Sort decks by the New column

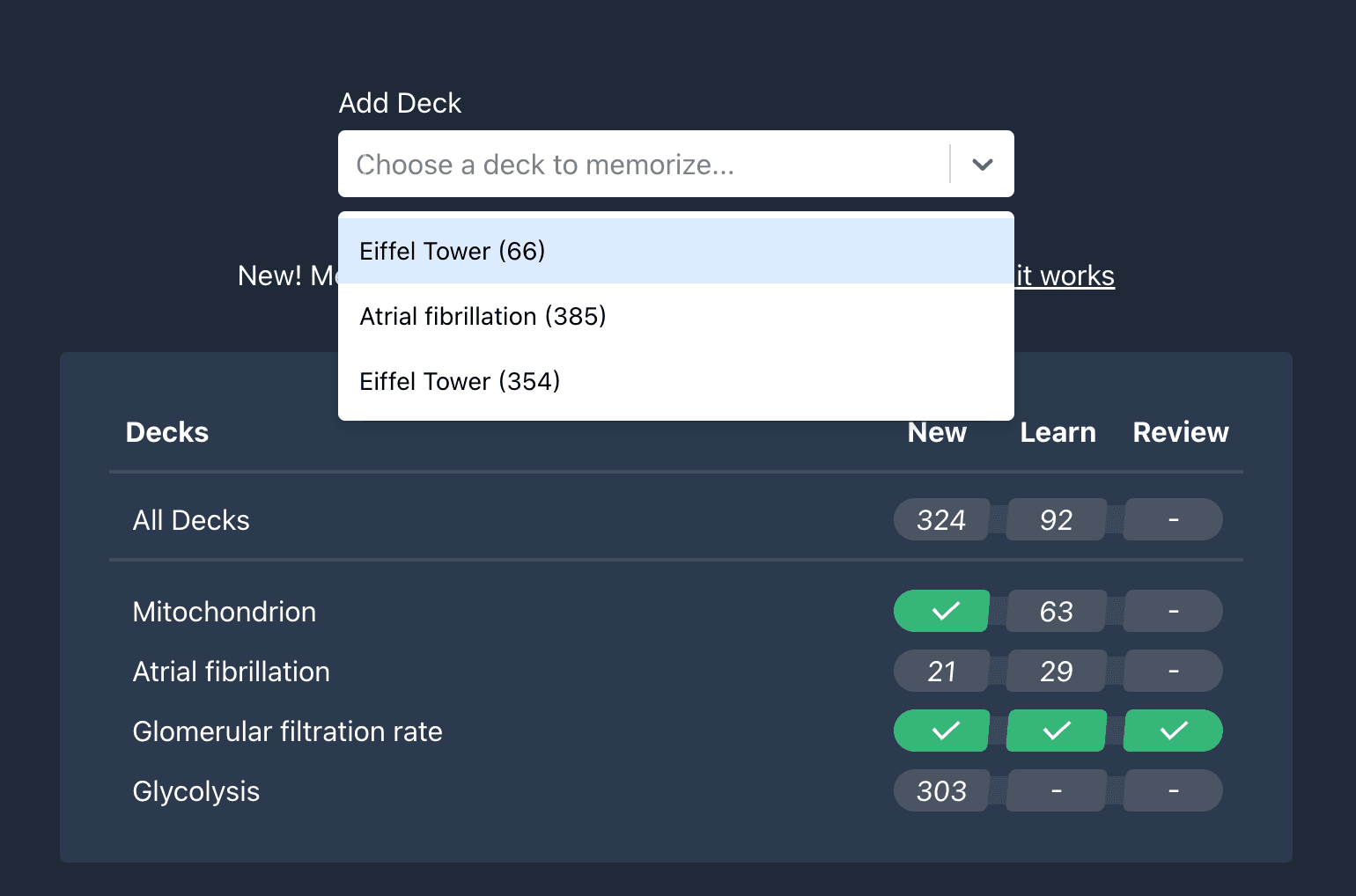tap(937, 432)
